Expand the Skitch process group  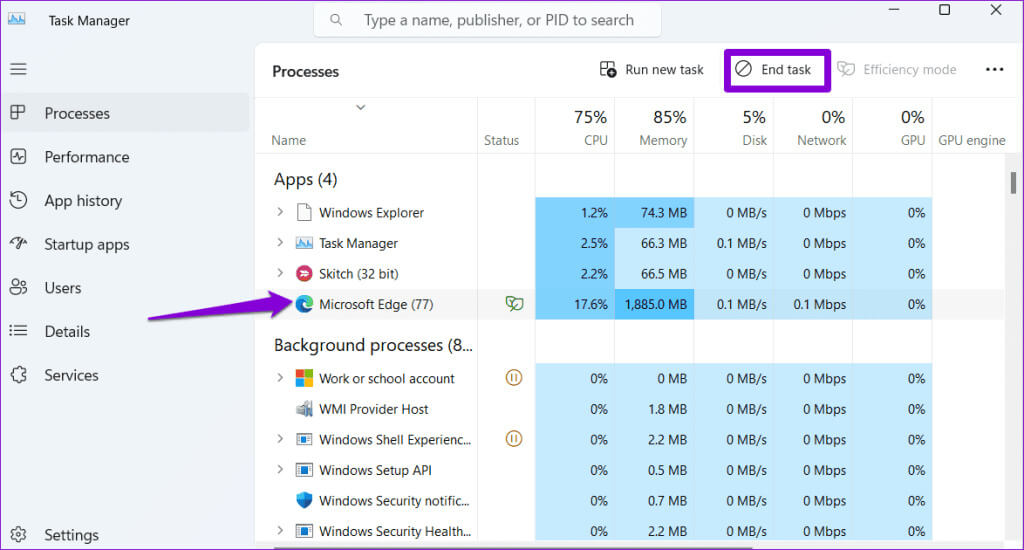click(x=280, y=274)
